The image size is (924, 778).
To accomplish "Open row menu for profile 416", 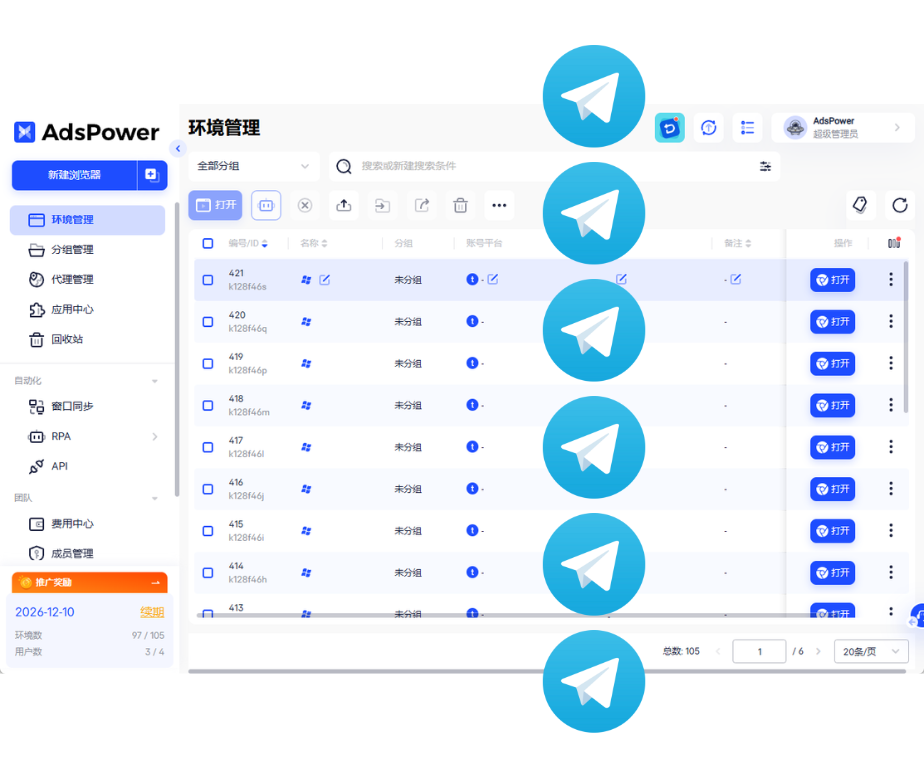I will 891,489.
